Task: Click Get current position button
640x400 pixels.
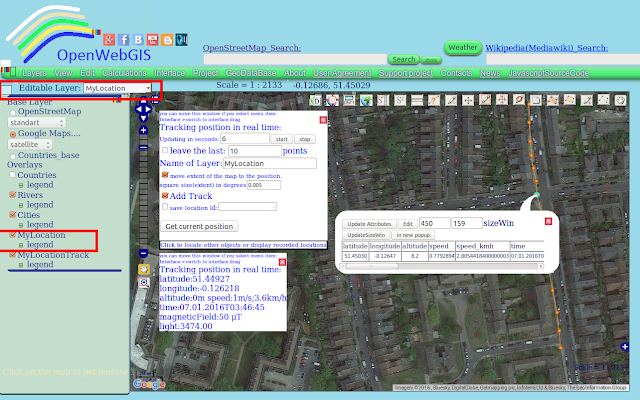Action: click(x=199, y=226)
